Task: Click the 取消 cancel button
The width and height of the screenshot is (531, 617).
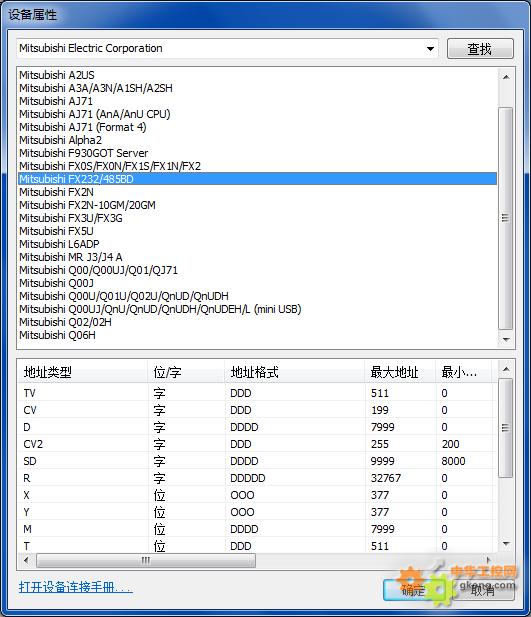Action: [483, 590]
